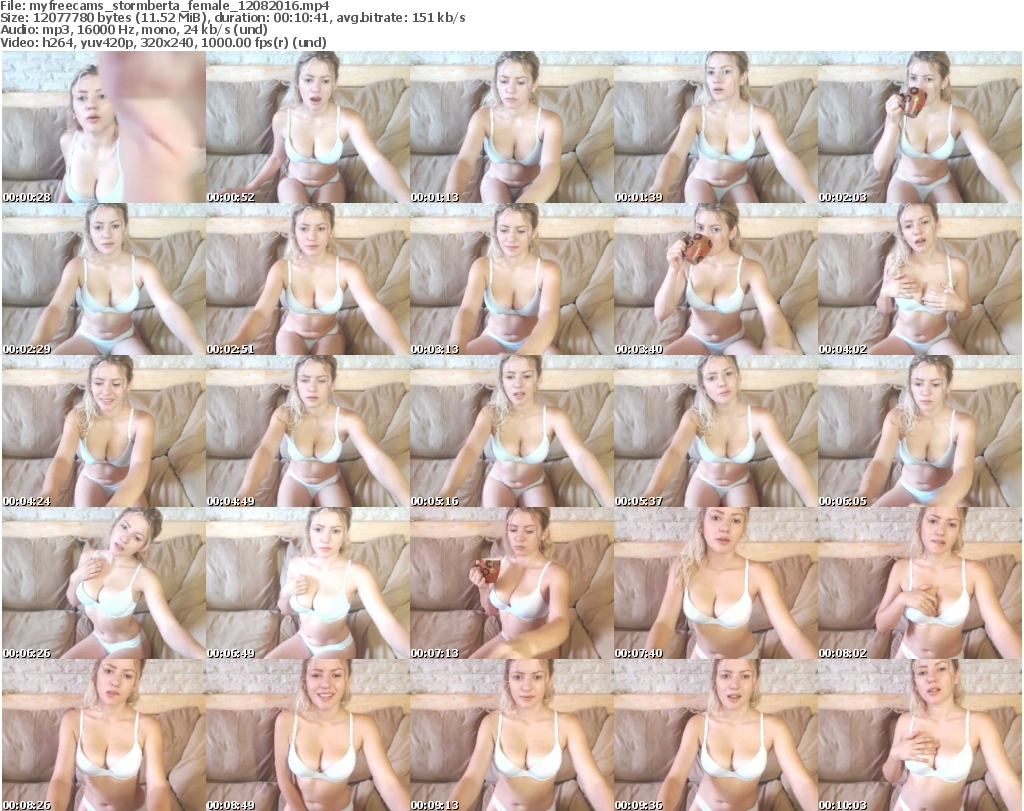1024x811 pixels.
Task: Select the thumbnail stamped 00:00:28
Action: click(104, 127)
